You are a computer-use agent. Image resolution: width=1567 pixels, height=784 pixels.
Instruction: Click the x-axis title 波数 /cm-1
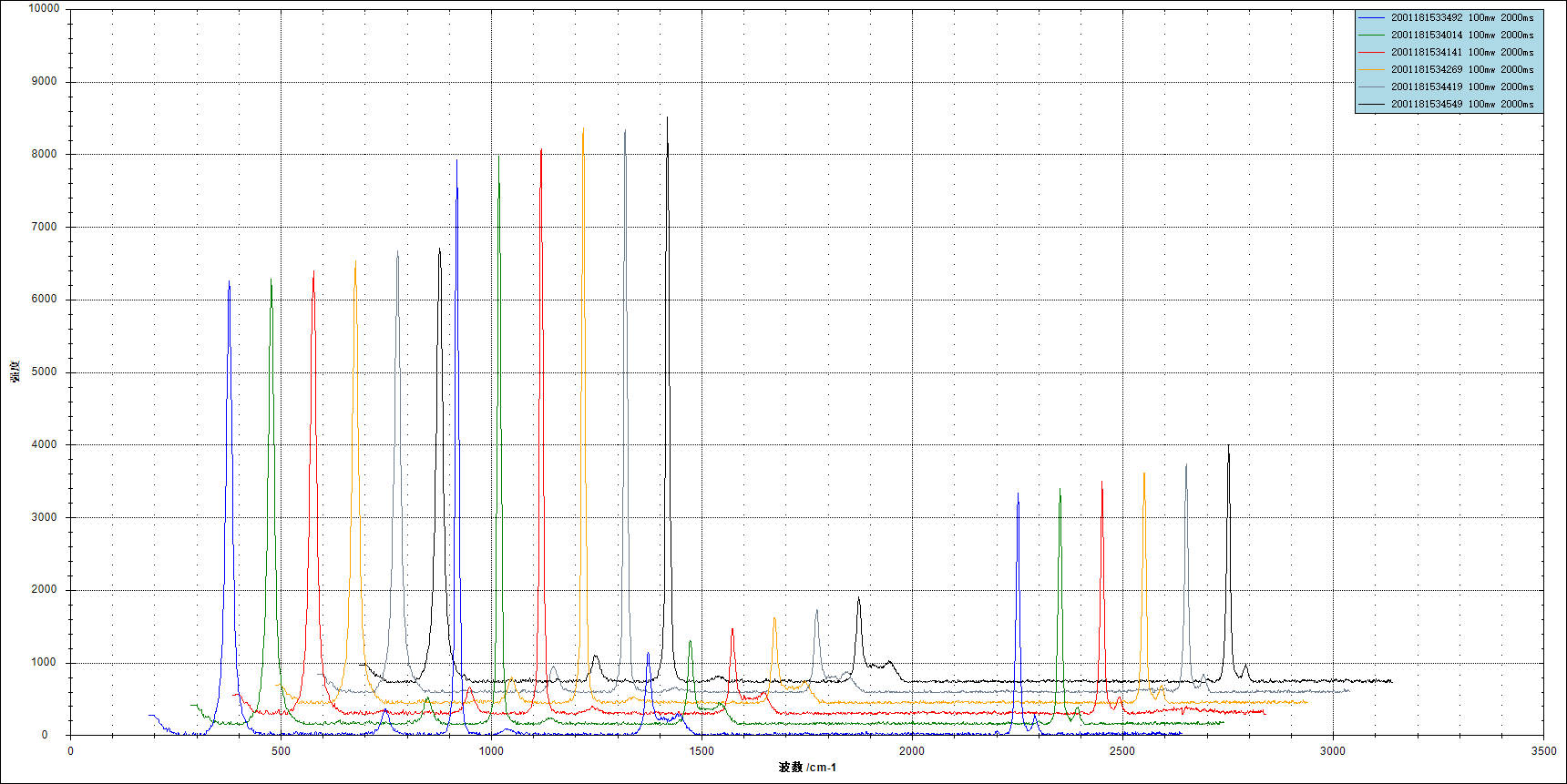click(x=807, y=767)
